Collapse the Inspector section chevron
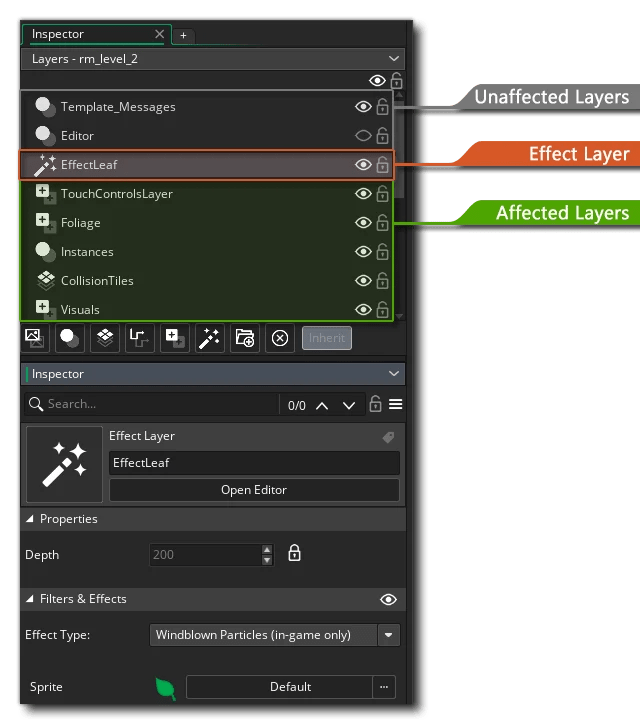 click(393, 374)
